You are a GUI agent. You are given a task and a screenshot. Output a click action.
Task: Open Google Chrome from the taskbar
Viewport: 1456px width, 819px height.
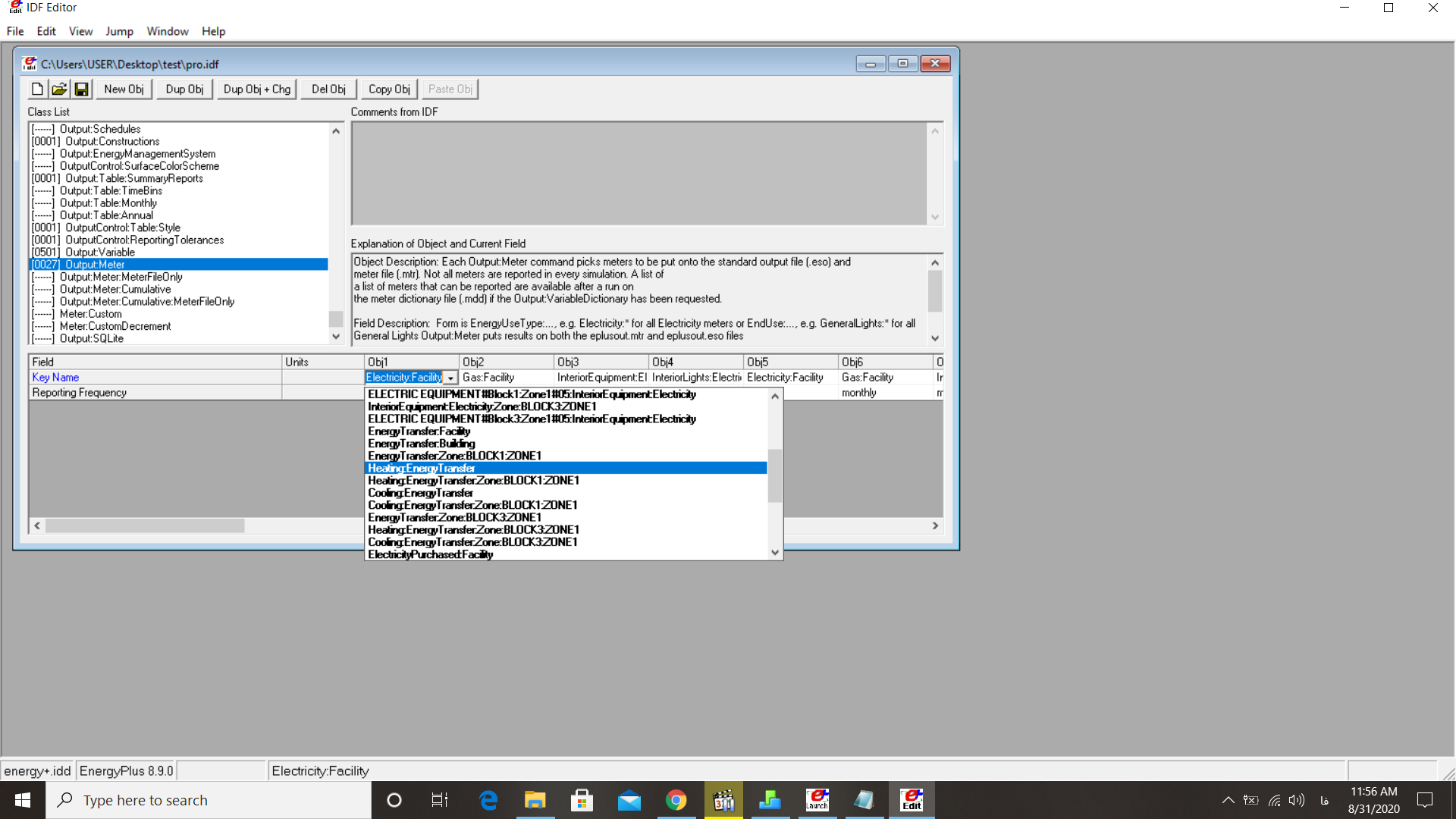676,800
